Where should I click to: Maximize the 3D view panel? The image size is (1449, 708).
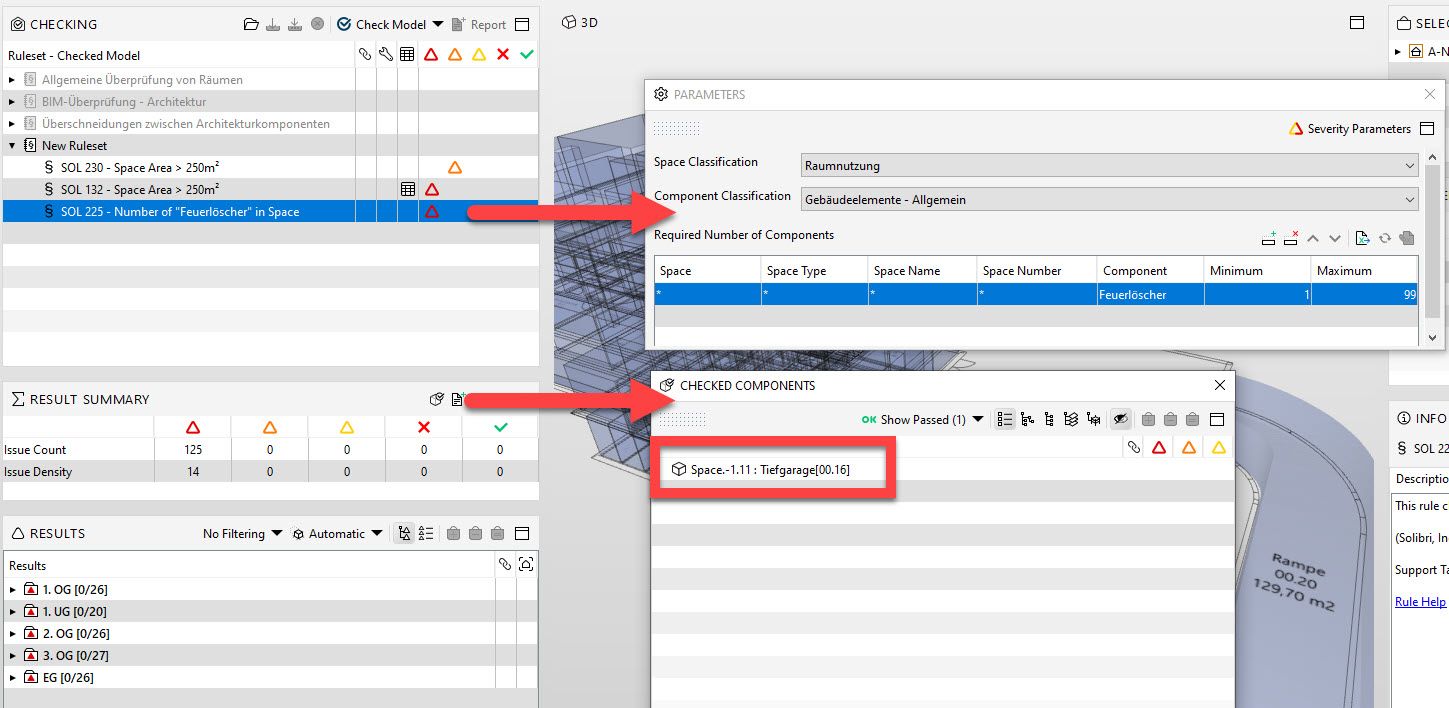(x=1357, y=22)
